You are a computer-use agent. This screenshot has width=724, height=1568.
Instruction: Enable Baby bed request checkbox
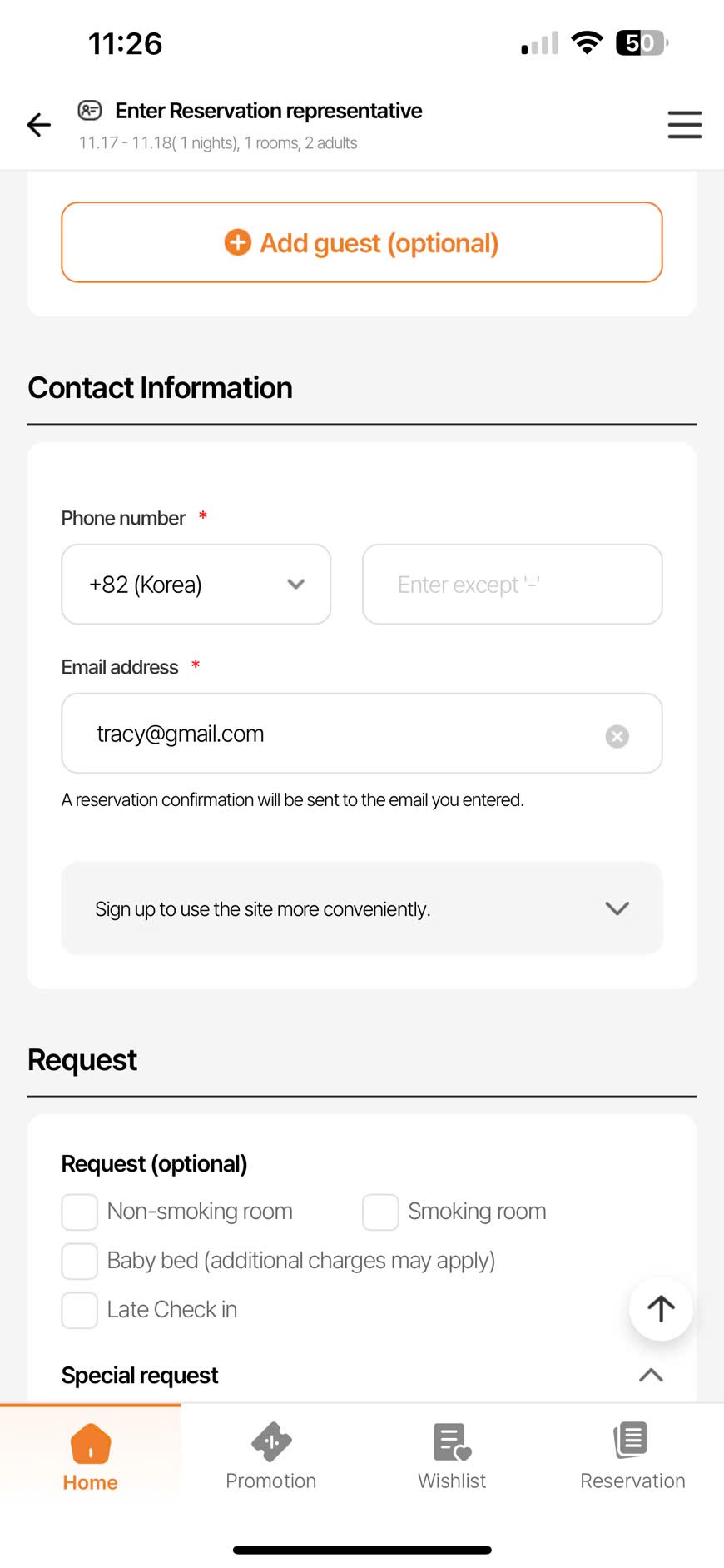(x=80, y=1261)
